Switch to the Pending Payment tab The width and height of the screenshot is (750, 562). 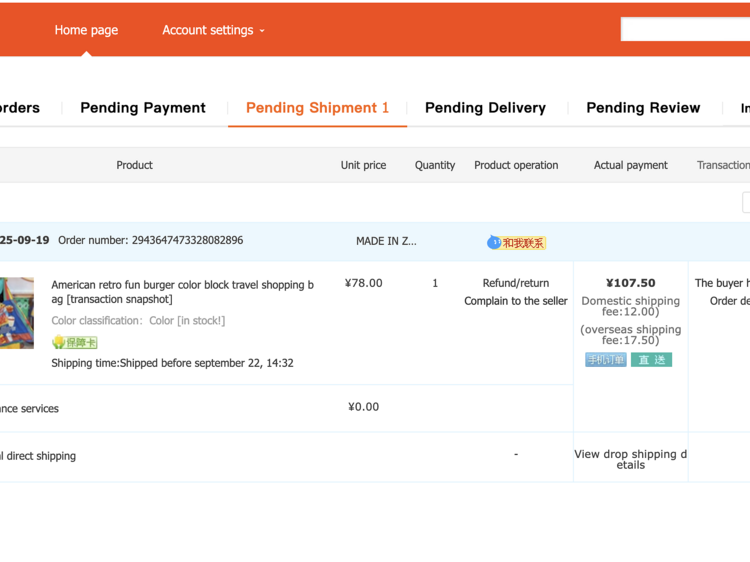pyautogui.click(x=143, y=108)
